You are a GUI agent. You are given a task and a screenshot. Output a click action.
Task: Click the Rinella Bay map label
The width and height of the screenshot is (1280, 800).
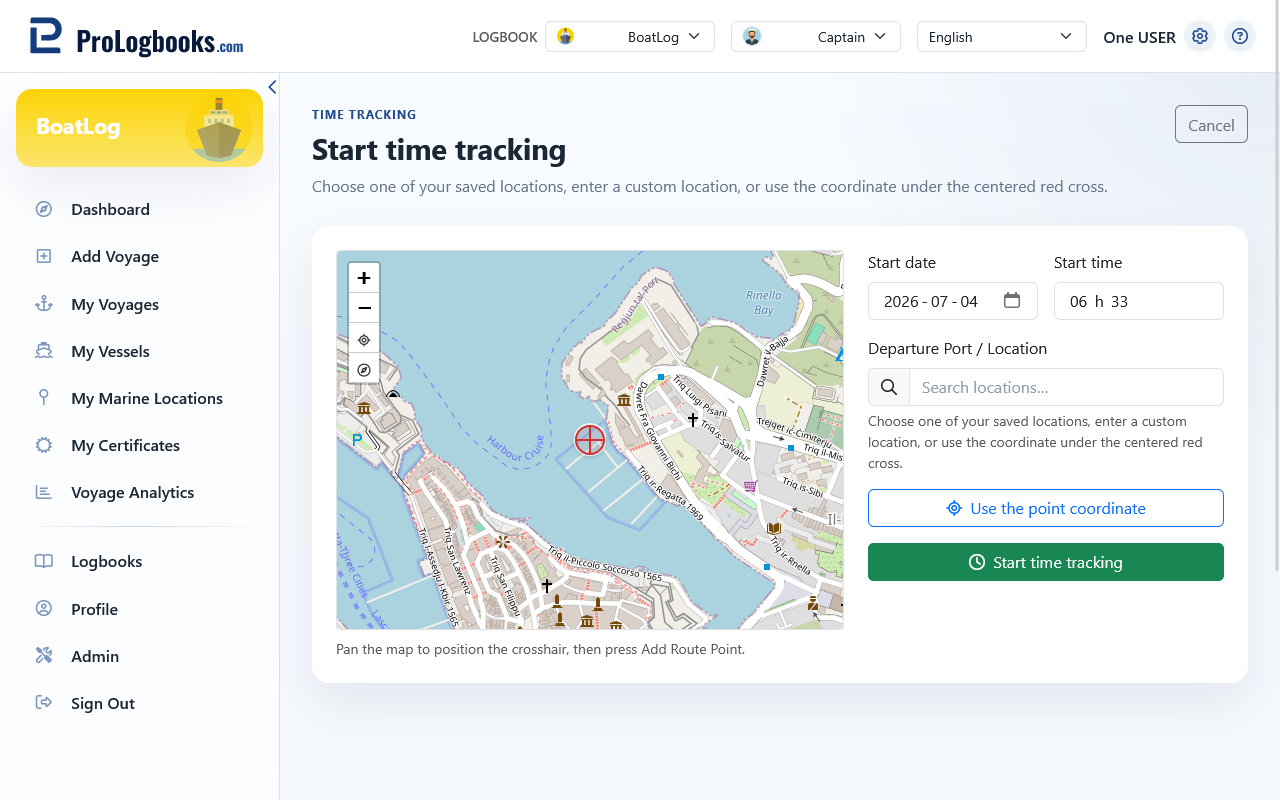click(764, 303)
